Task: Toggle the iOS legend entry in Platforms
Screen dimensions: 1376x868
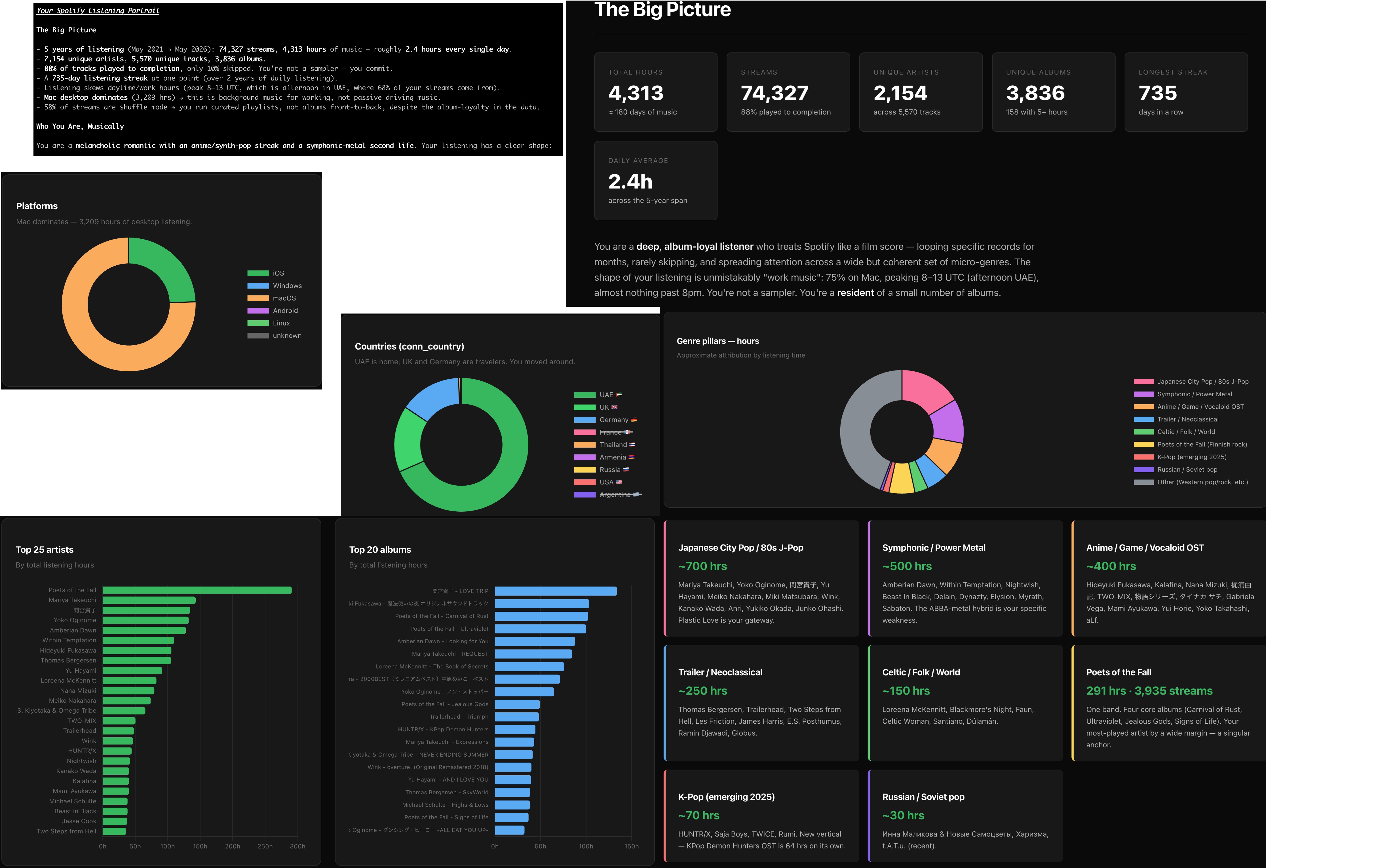Action: 266,273
